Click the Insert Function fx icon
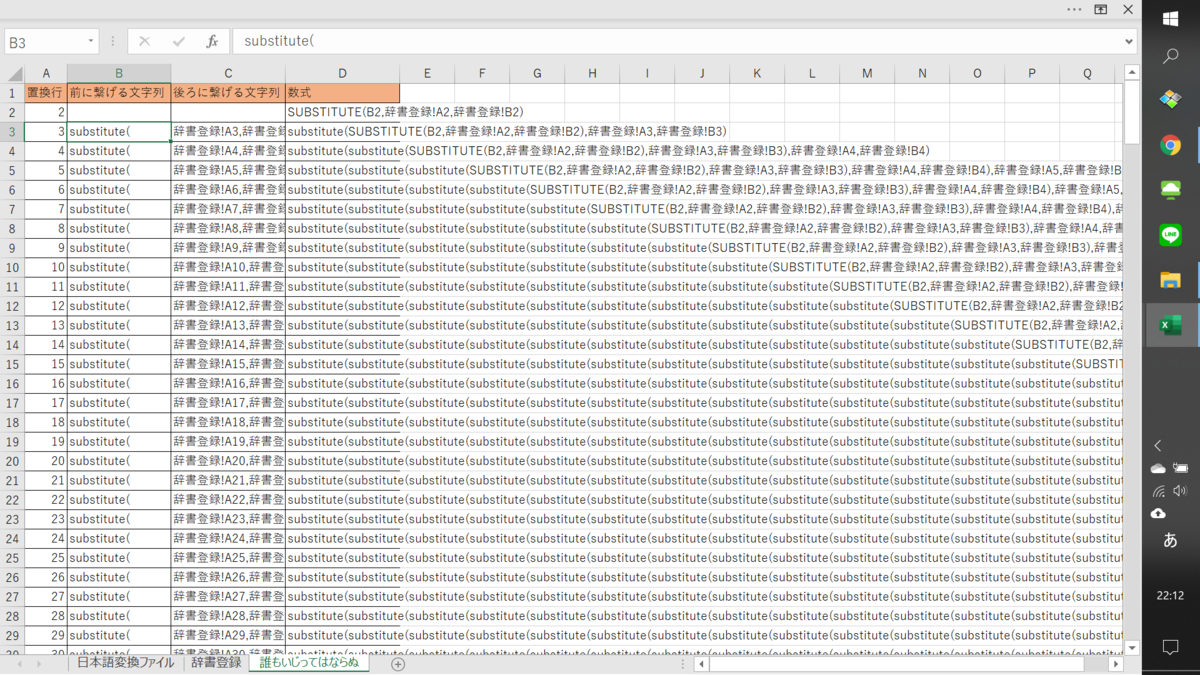1200x675 pixels. tap(212, 42)
